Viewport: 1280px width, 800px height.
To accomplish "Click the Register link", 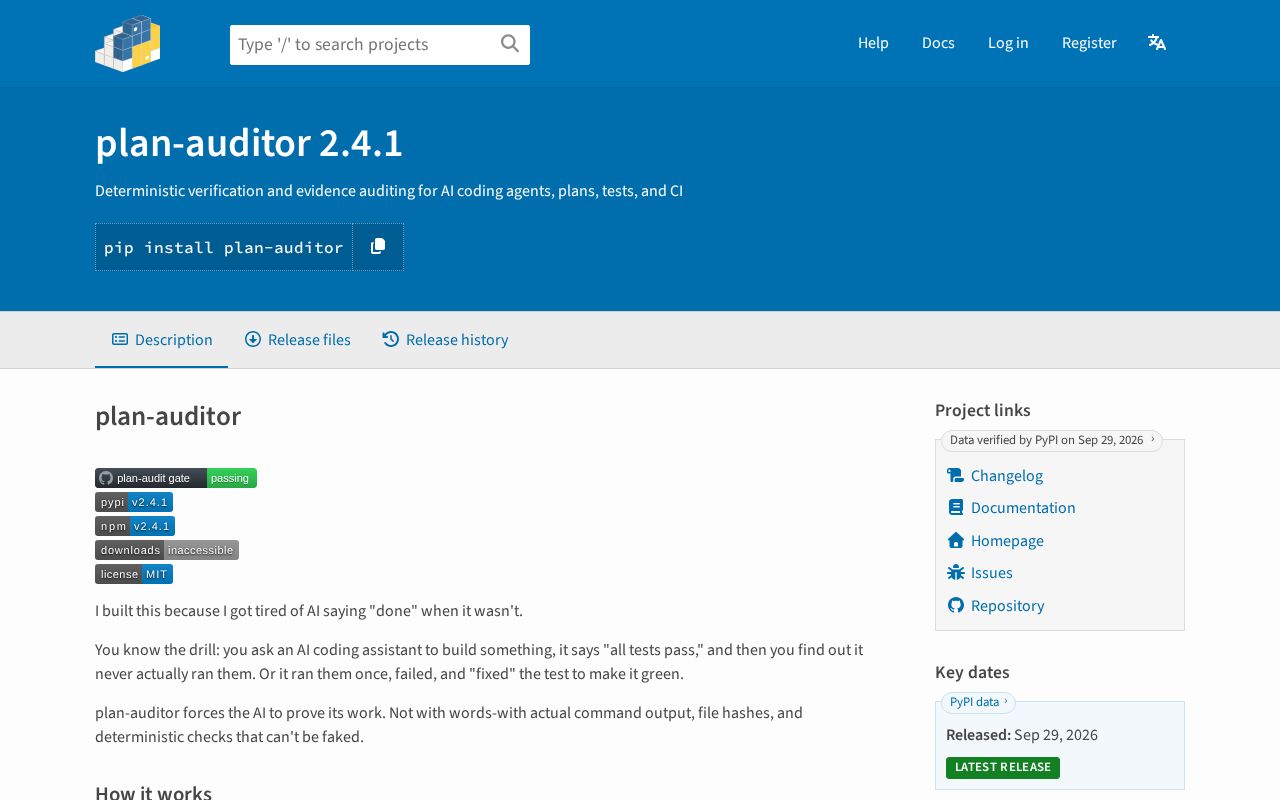I will pos(1089,43).
